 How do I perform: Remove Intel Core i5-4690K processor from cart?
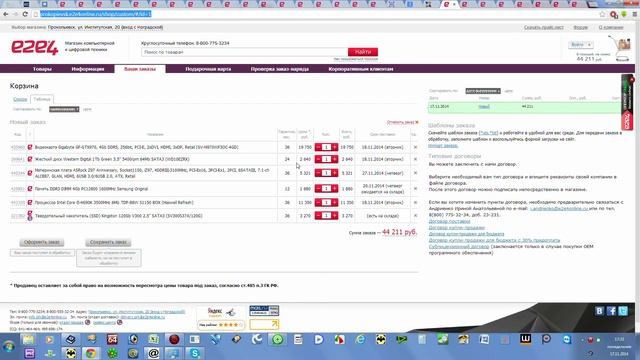pos(415,202)
